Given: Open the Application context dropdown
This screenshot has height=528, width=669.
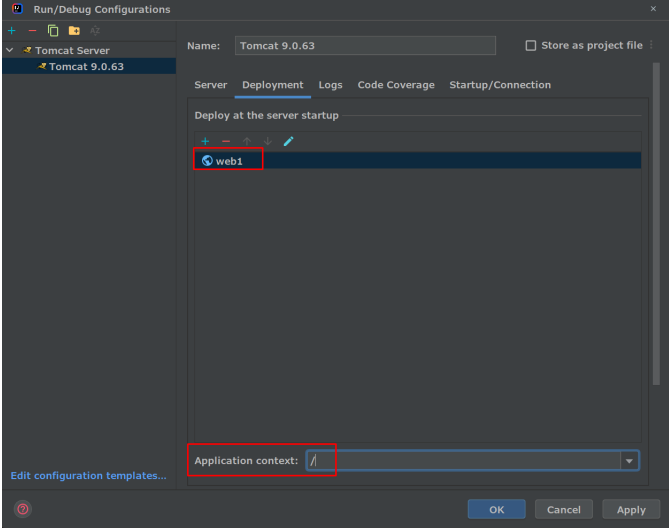Looking at the screenshot, I should click(x=629, y=461).
